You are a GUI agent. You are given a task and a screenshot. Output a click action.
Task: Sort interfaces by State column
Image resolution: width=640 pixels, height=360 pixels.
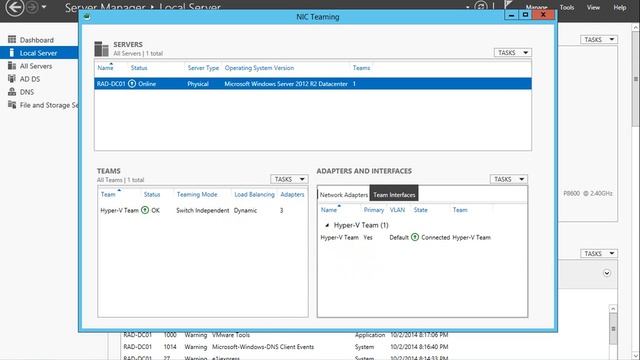(x=420, y=210)
